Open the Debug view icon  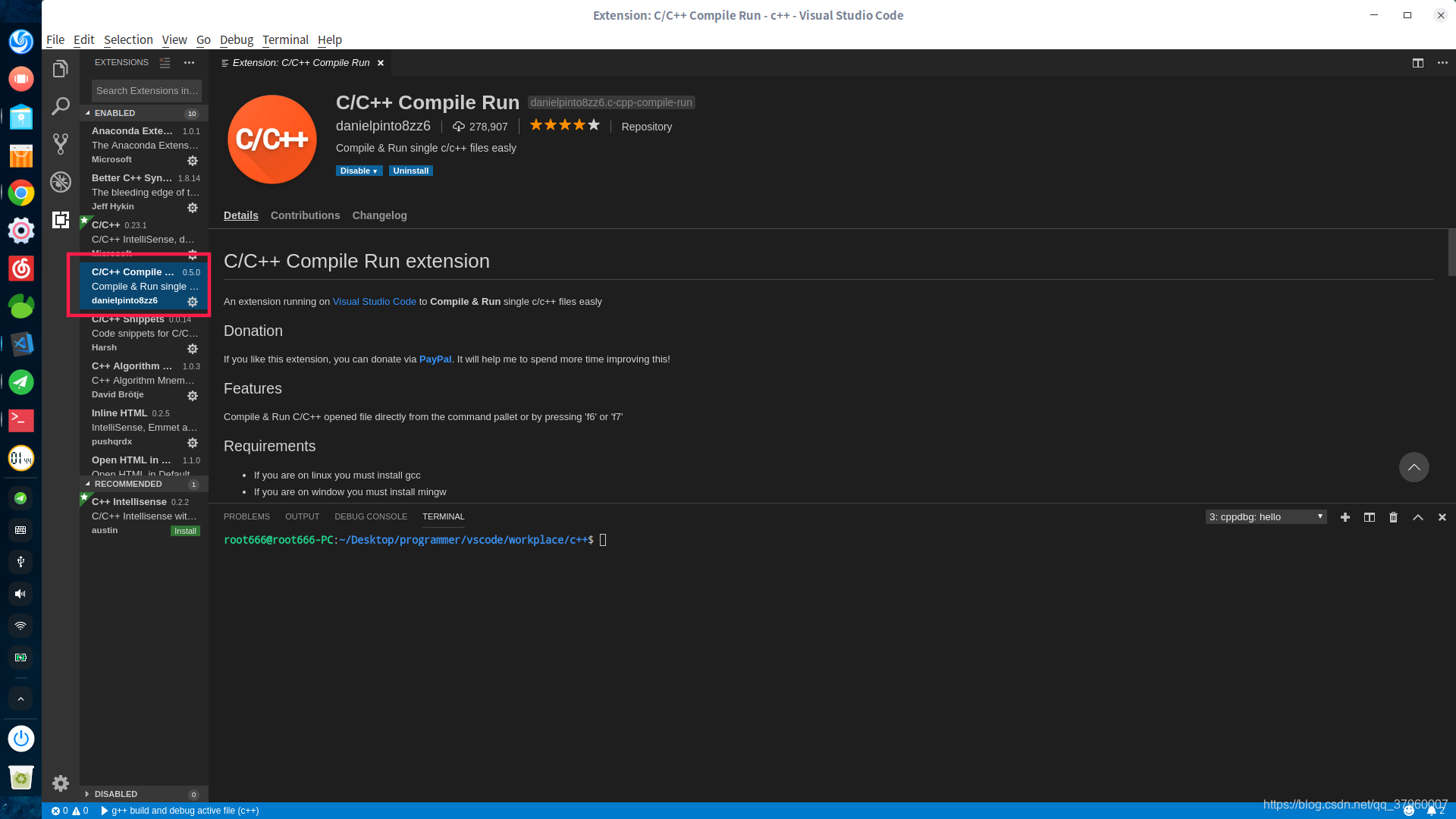61,182
